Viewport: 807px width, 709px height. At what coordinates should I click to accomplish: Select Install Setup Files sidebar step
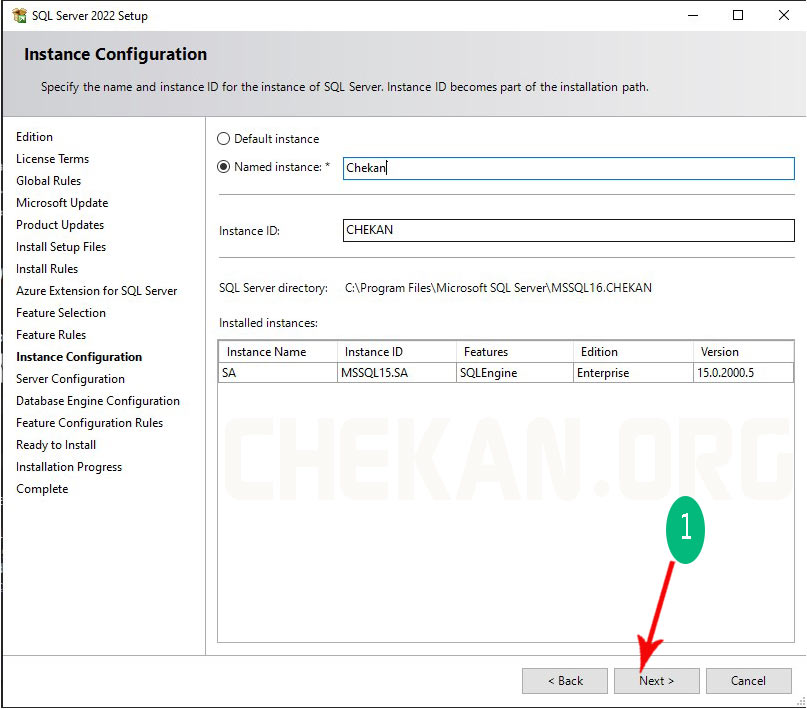coord(61,247)
